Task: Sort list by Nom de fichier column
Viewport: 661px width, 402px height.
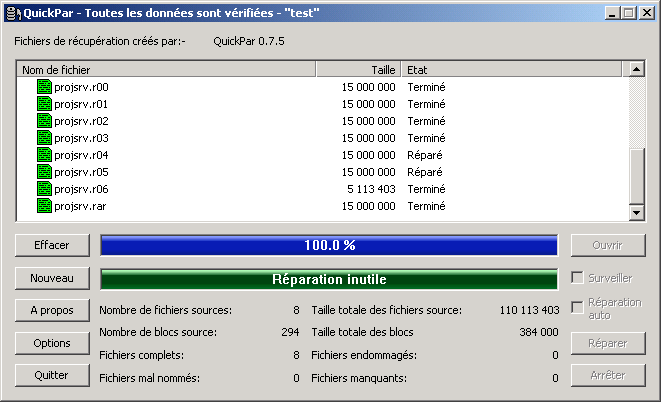Action: coord(166,70)
